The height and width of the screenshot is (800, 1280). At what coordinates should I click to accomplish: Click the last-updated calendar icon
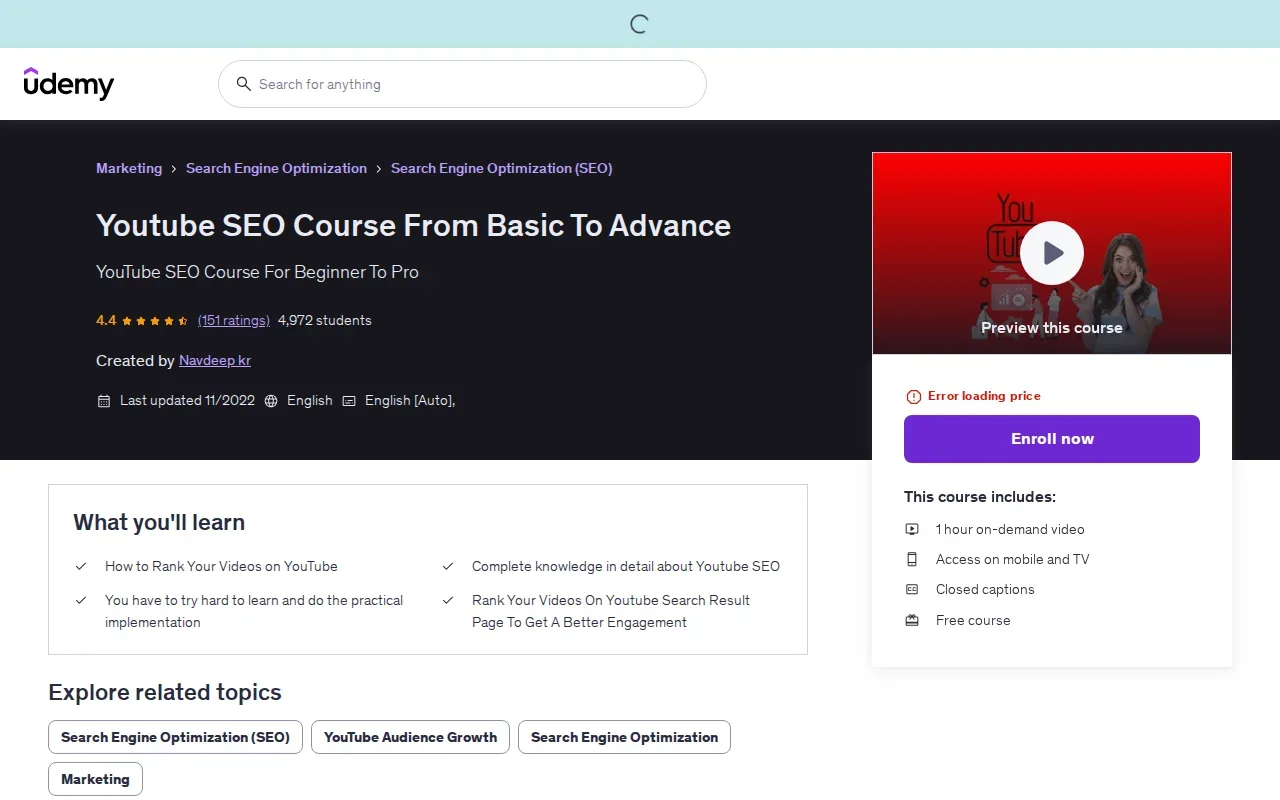104,401
